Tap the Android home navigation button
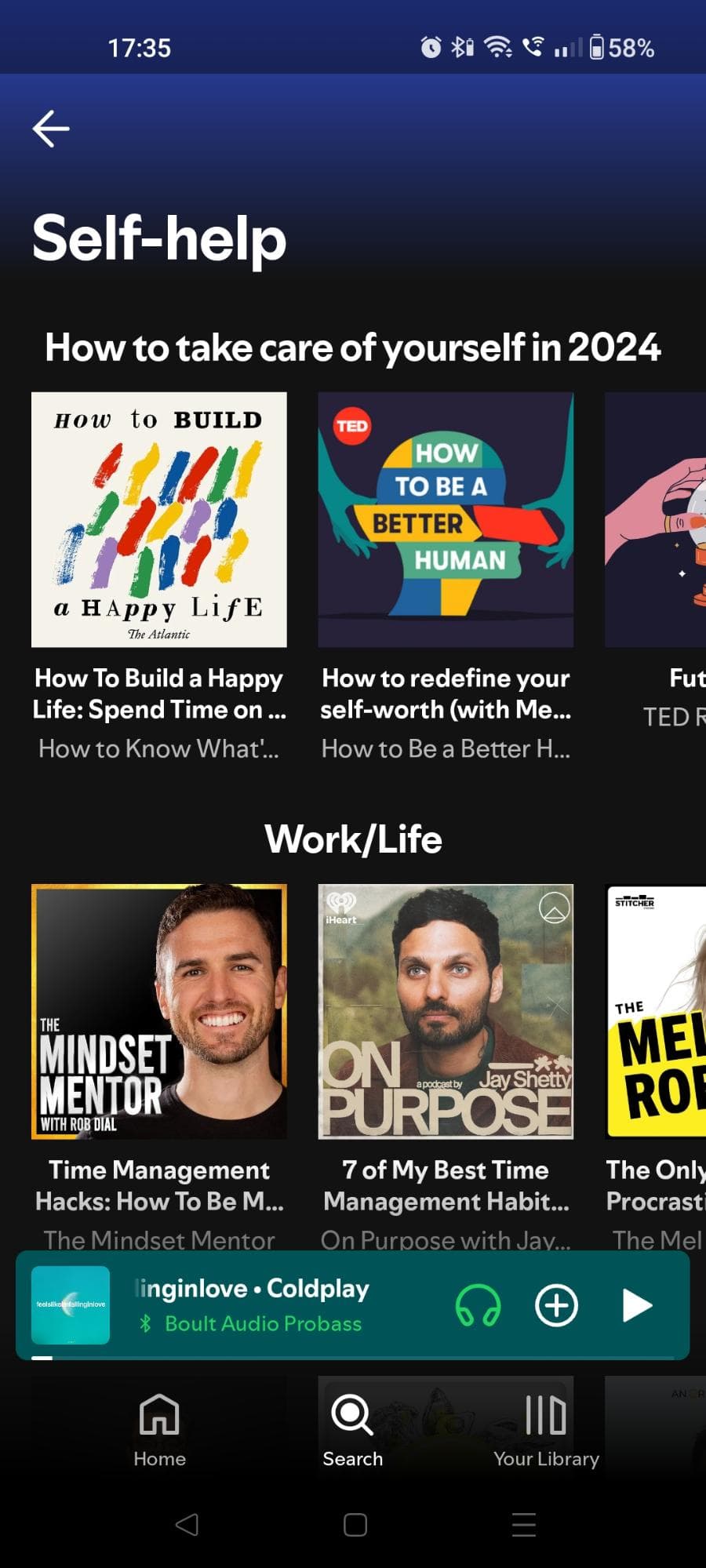 click(x=355, y=1525)
